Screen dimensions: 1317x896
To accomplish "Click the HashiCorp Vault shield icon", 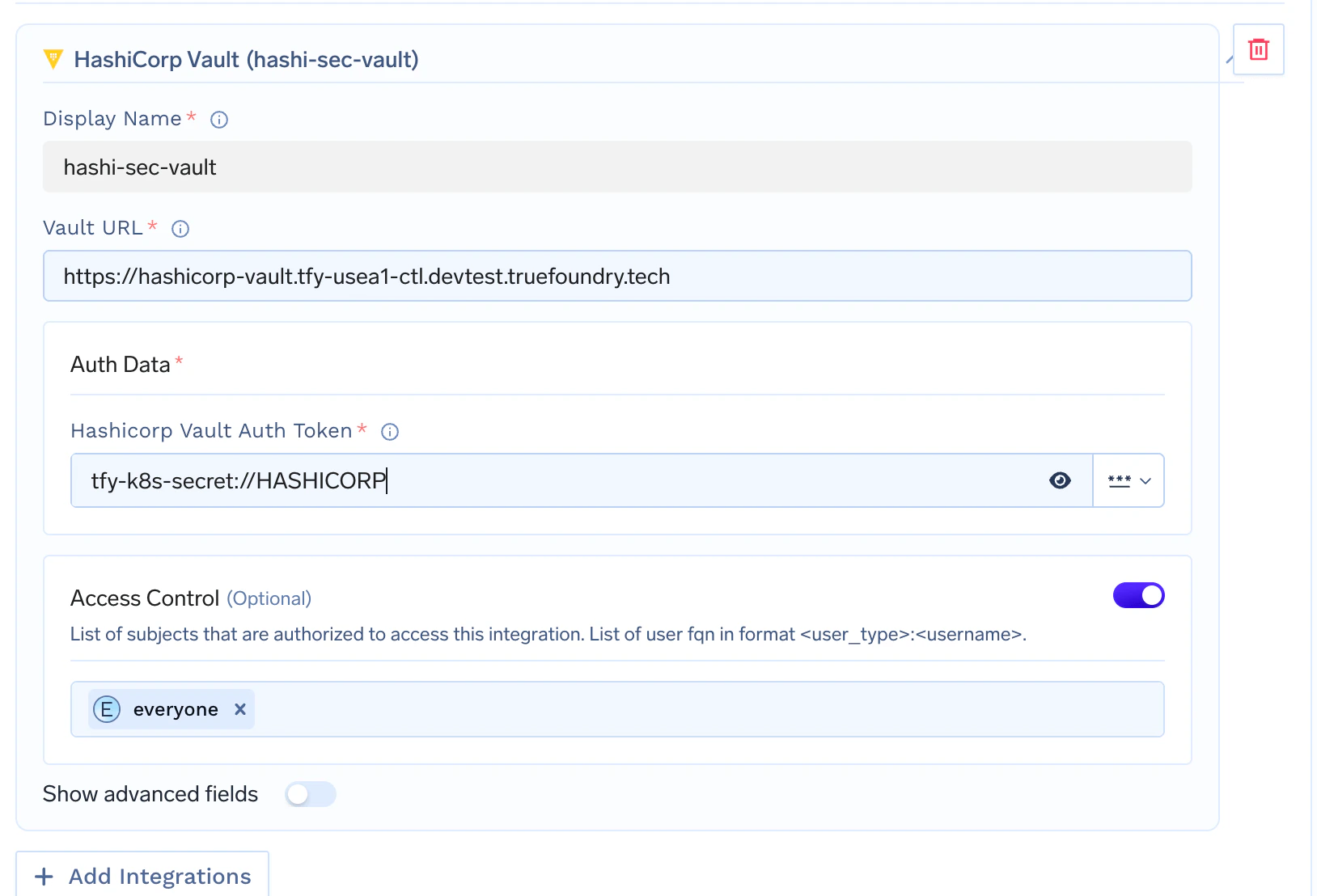I will coord(53,59).
